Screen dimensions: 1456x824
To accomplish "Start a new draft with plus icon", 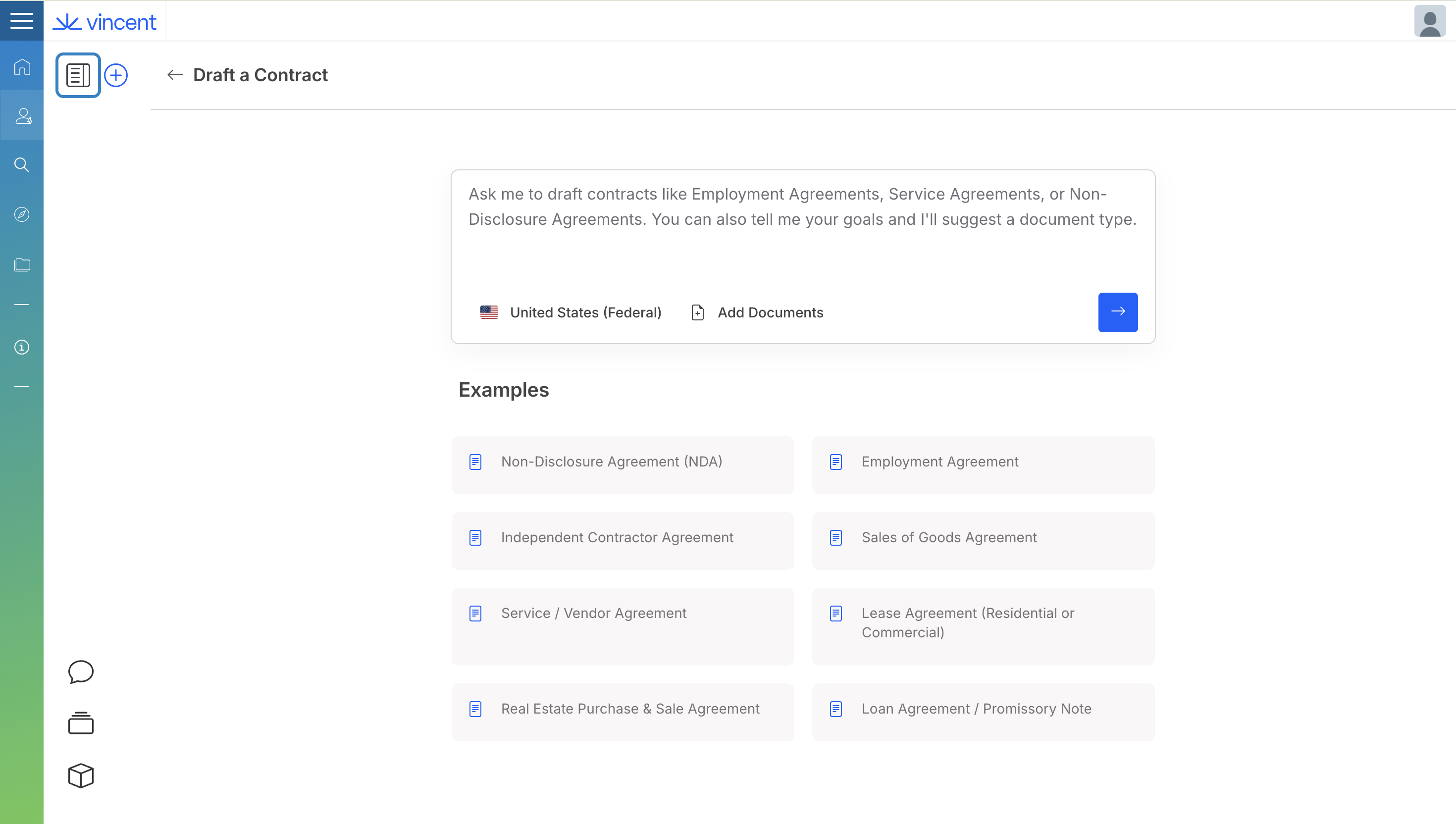I will [116, 75].
